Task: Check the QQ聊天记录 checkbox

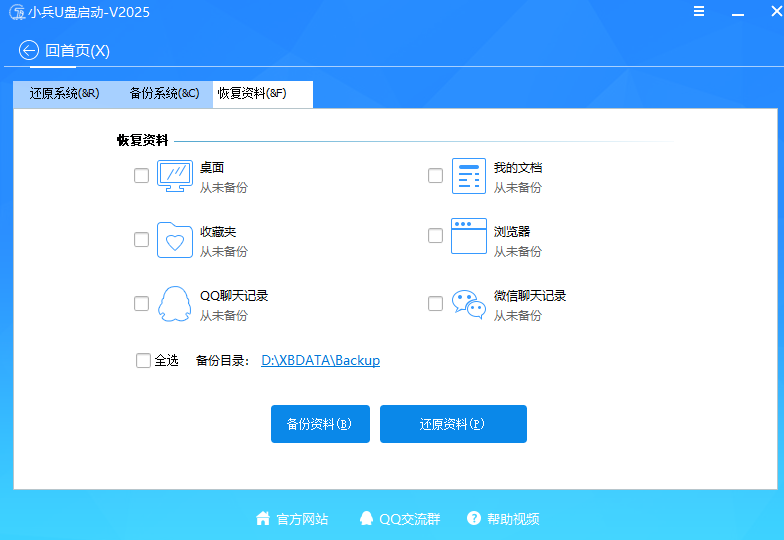Action: 142,304
